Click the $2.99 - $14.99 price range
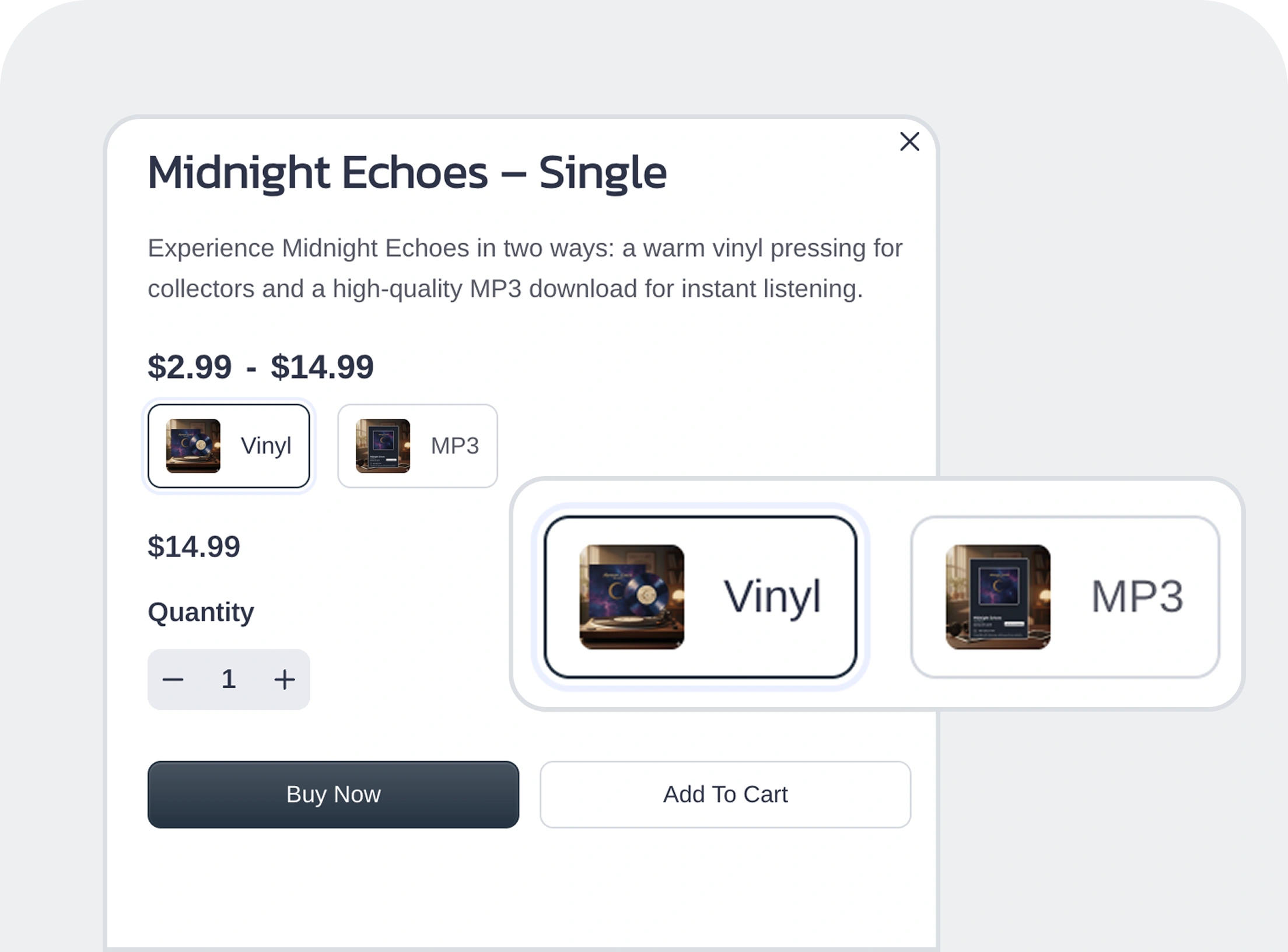 click(260, 367)
